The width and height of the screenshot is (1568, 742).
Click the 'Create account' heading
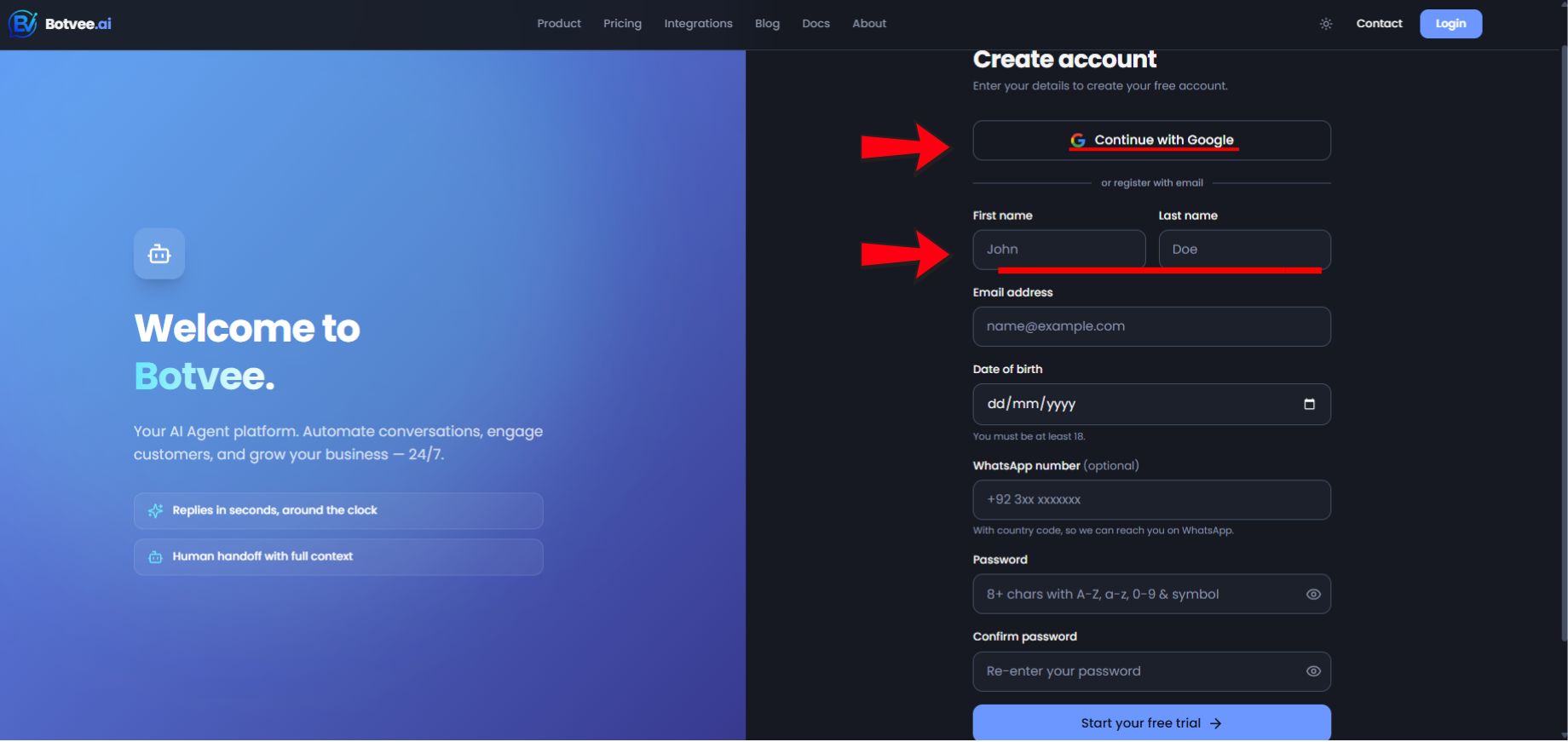[x=1064, y=60]
